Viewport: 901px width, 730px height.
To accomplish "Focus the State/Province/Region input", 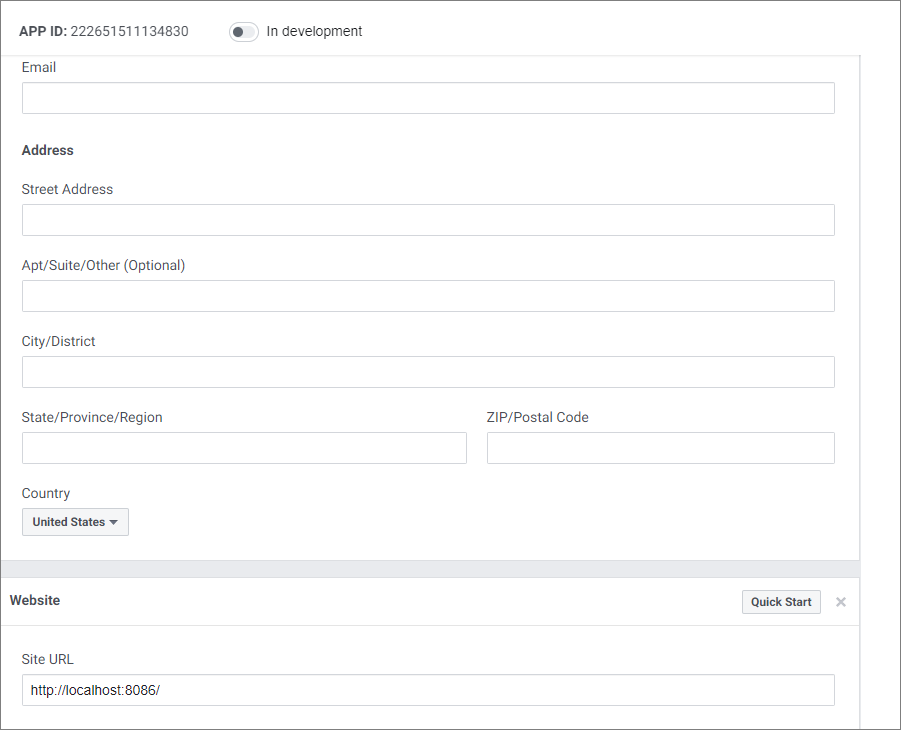I will click(244, 448).
